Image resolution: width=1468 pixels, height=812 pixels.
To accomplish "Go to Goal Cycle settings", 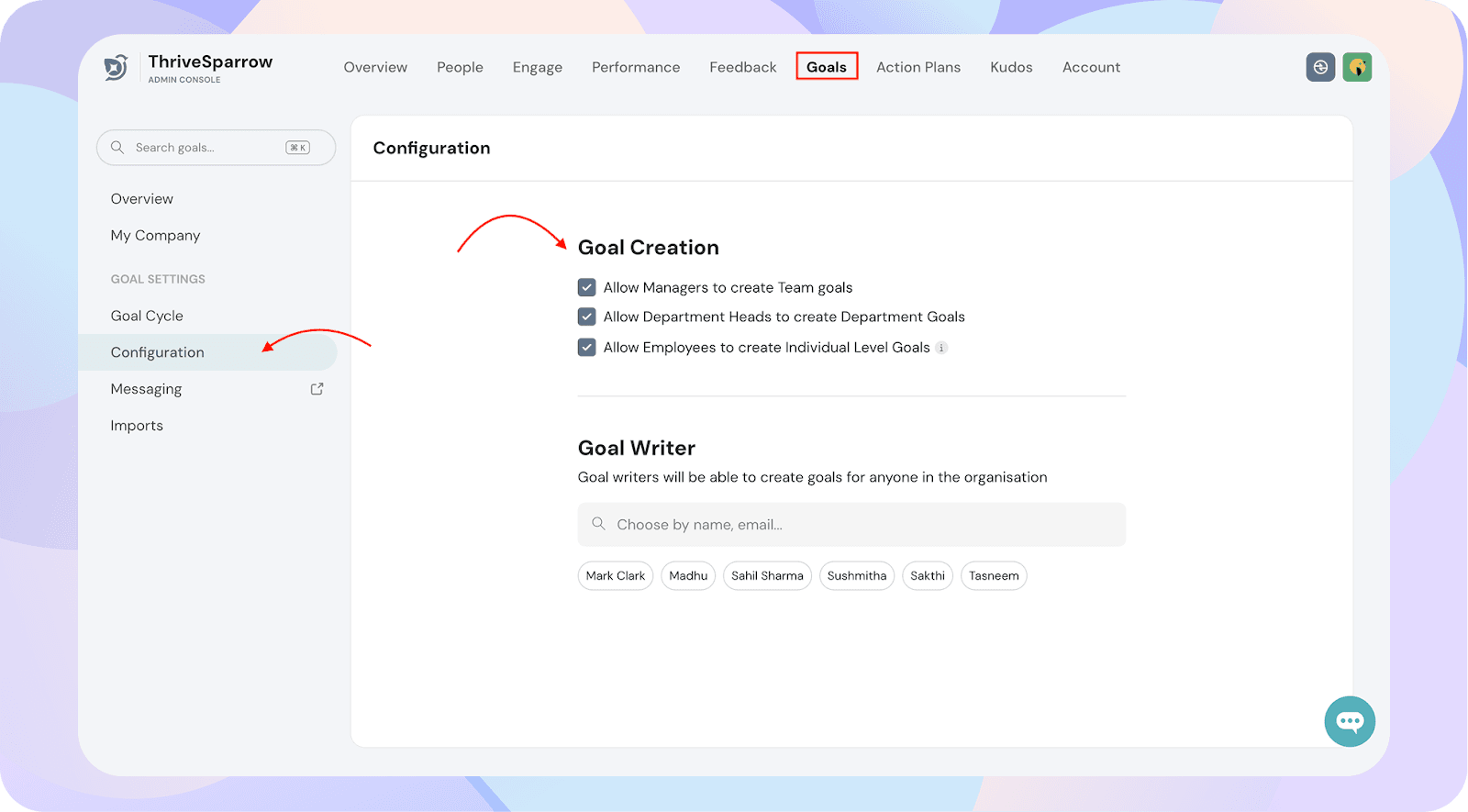I will (147, 316).
